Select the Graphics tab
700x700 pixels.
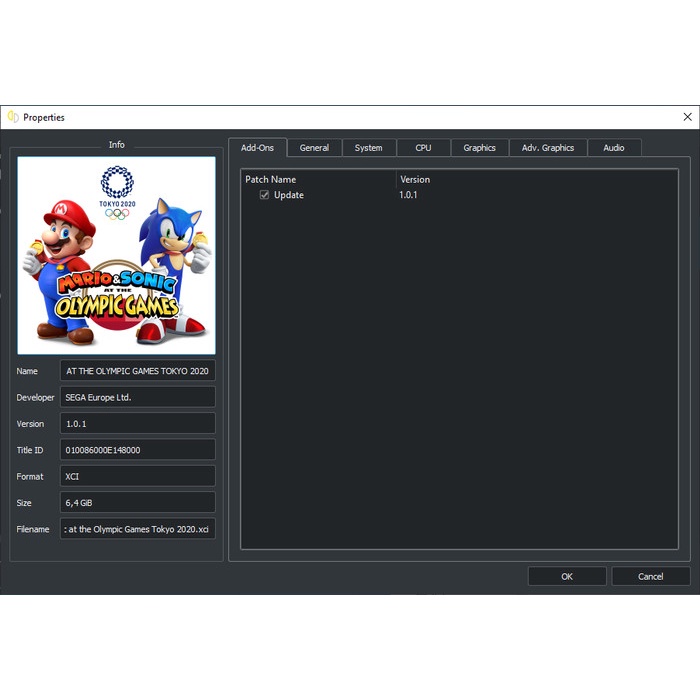[479, 148]
